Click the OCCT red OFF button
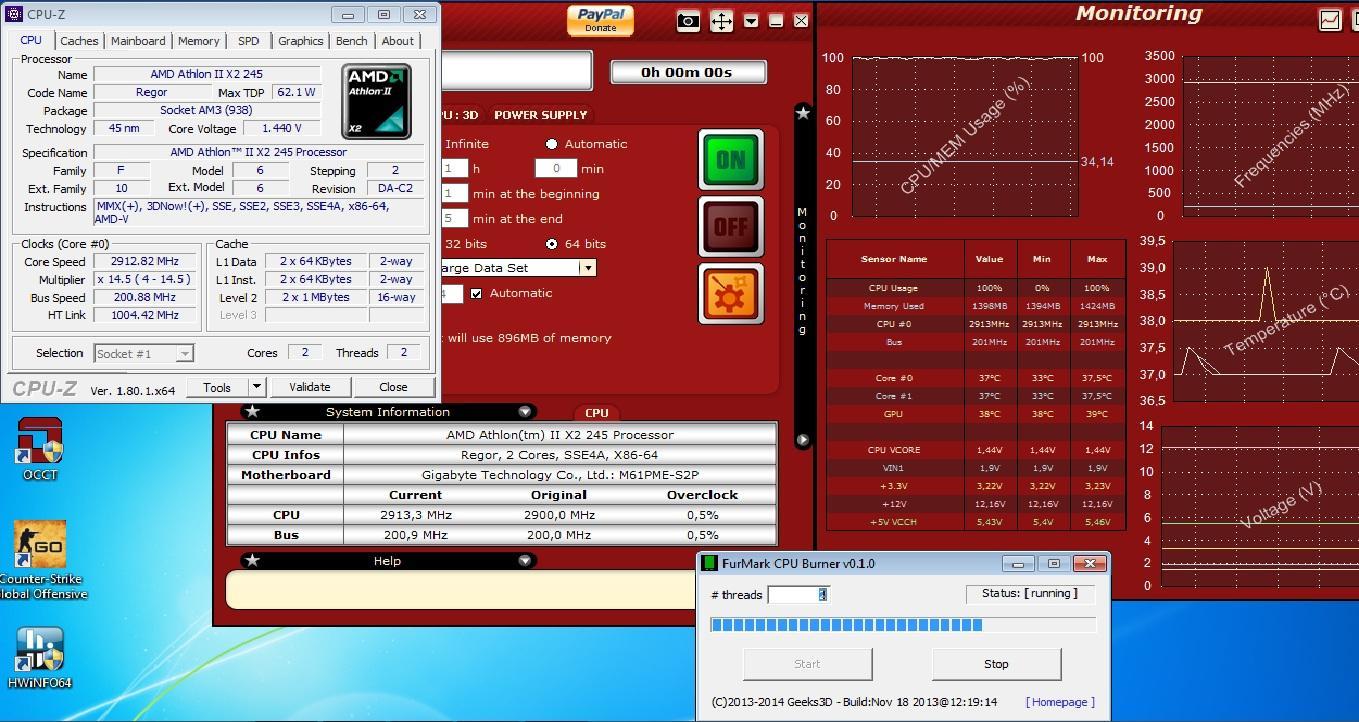The height and width of the screenshot is (722, 1359). click(x=731, y=227)
